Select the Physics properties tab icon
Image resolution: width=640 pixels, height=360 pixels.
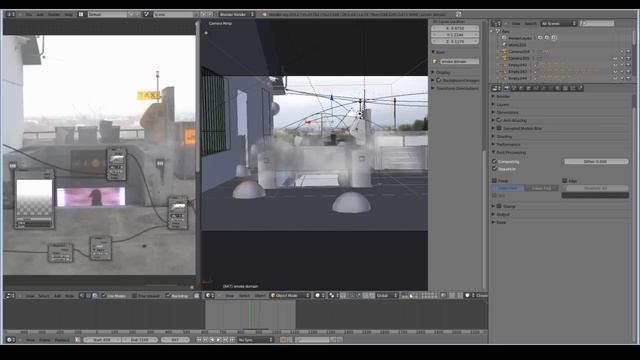click(x=580, y=88)
